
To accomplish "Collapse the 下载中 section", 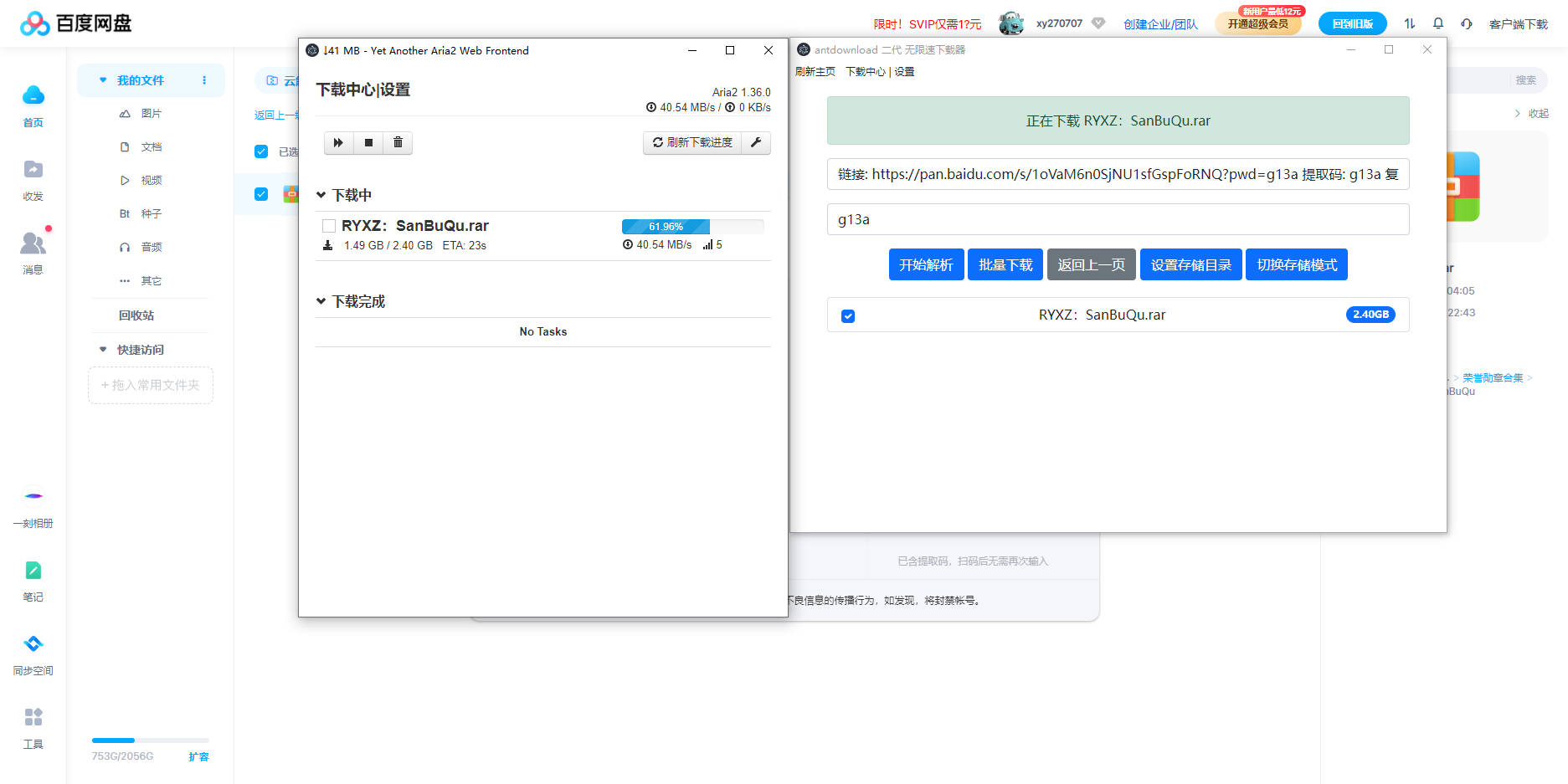I will coord(321,195).
